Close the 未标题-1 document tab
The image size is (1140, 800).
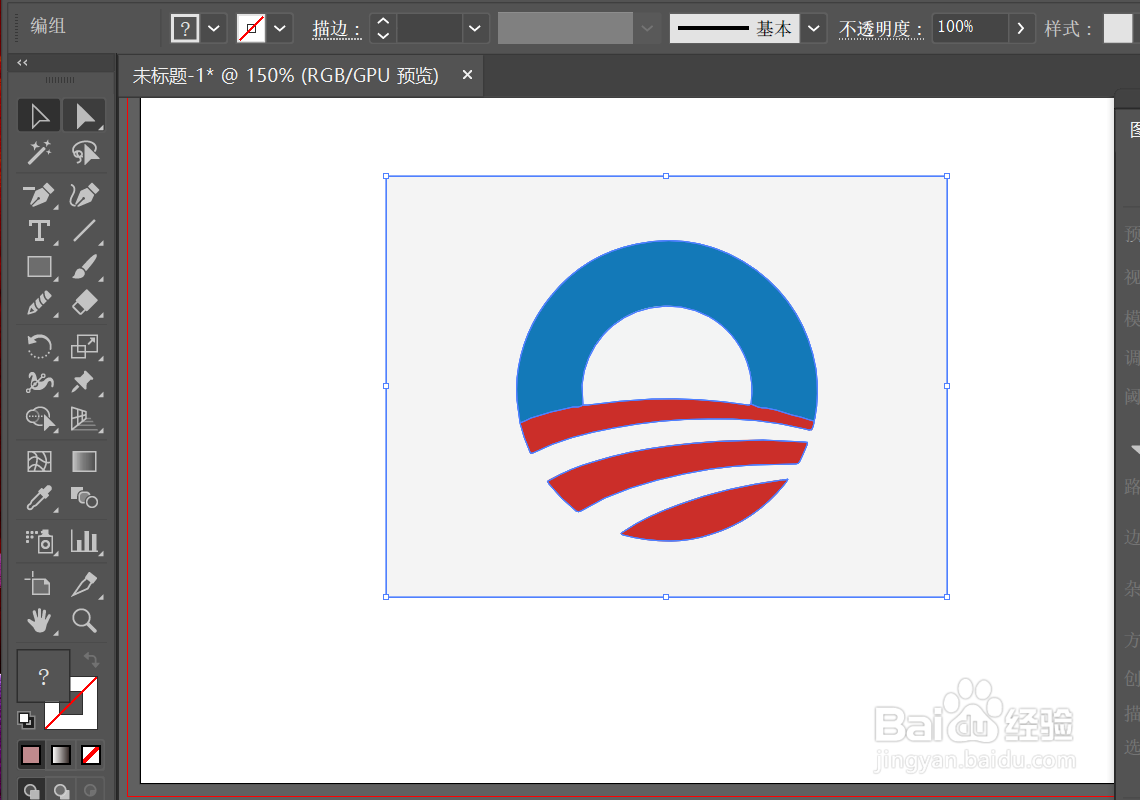(467, 75)
